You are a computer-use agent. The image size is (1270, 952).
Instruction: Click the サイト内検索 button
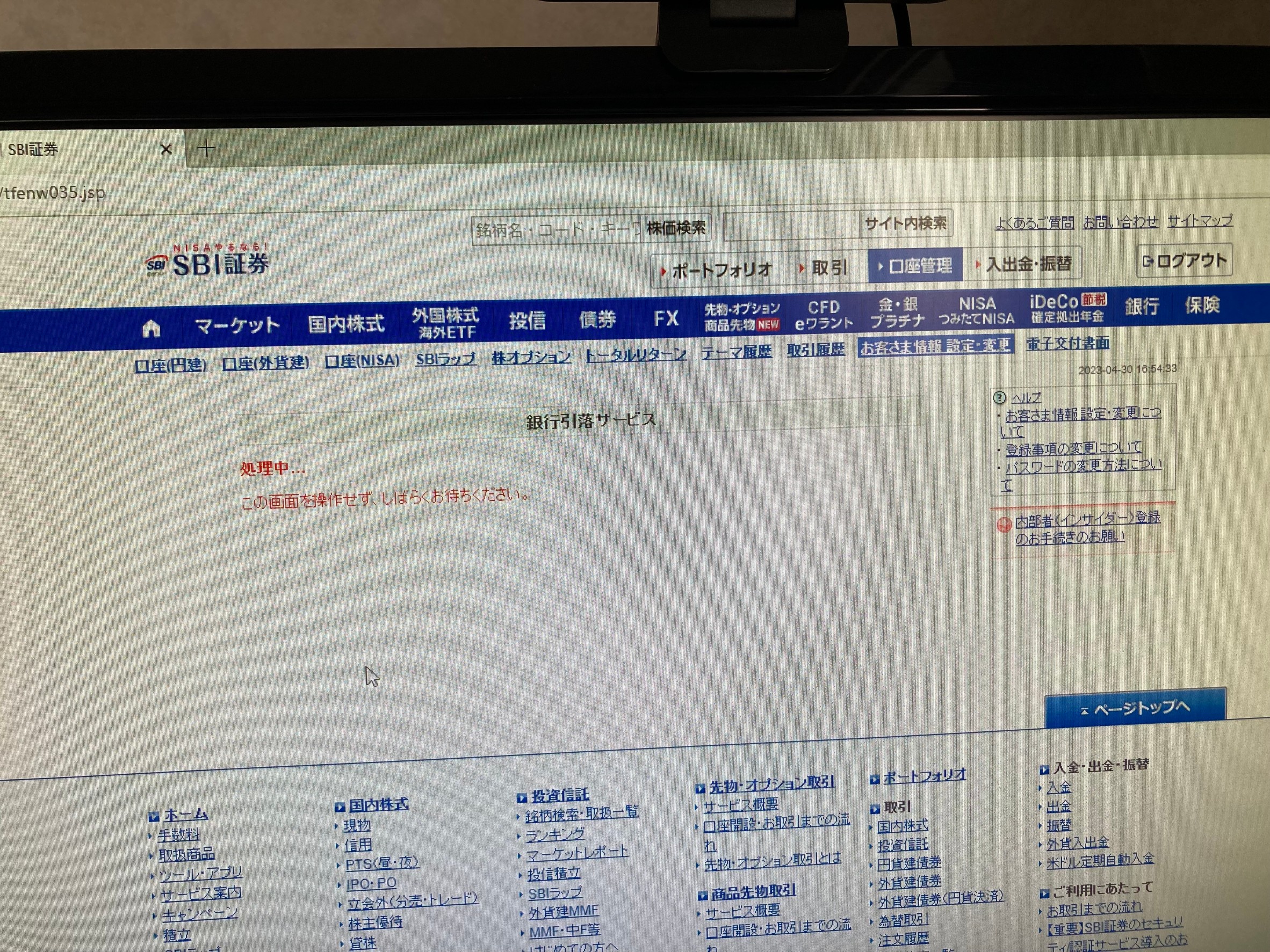tap(905, 223)
